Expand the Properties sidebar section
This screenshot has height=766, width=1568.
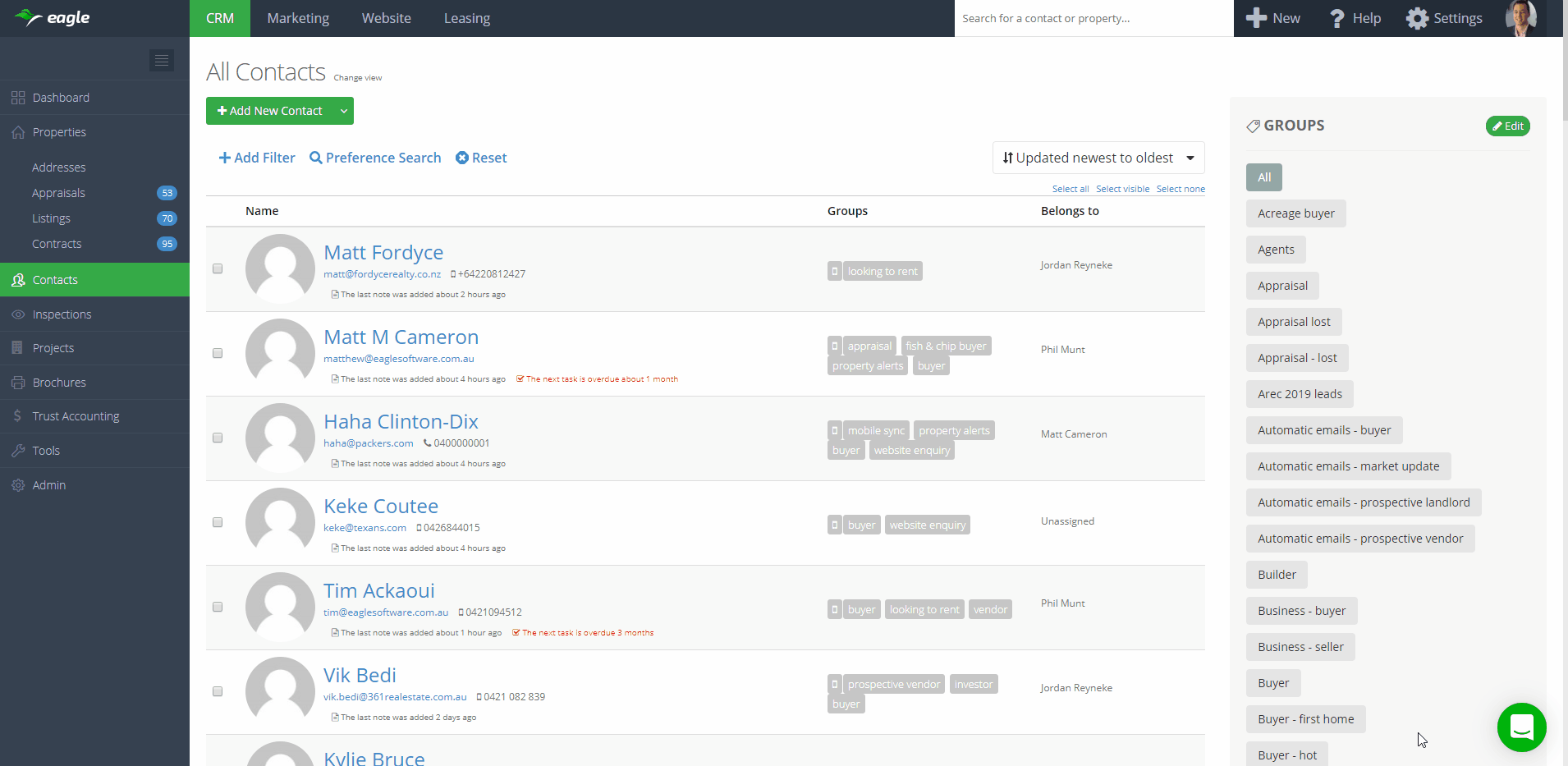[x=59, y=132]
